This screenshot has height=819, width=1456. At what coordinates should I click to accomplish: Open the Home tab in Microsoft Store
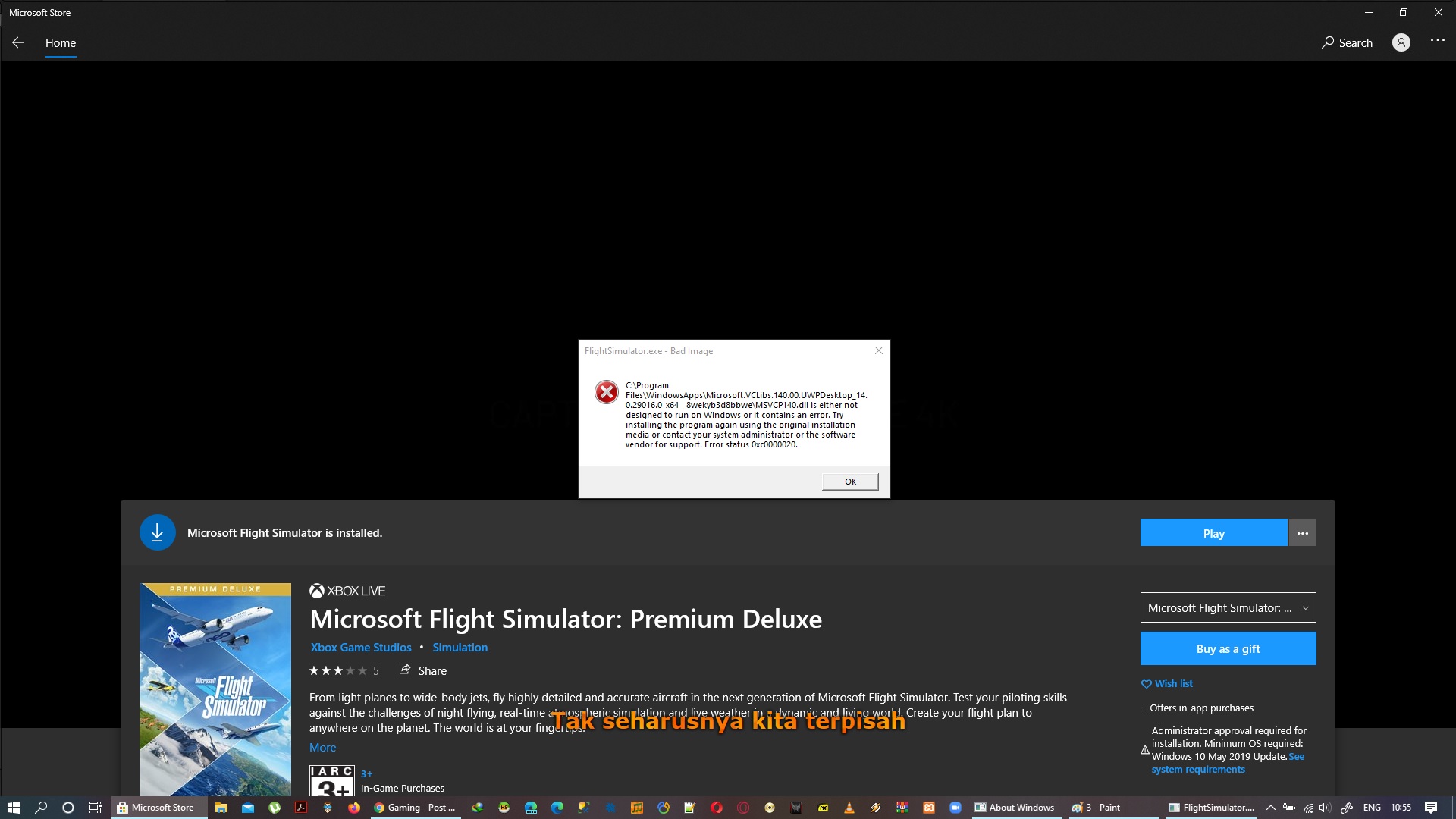point(61,43)
